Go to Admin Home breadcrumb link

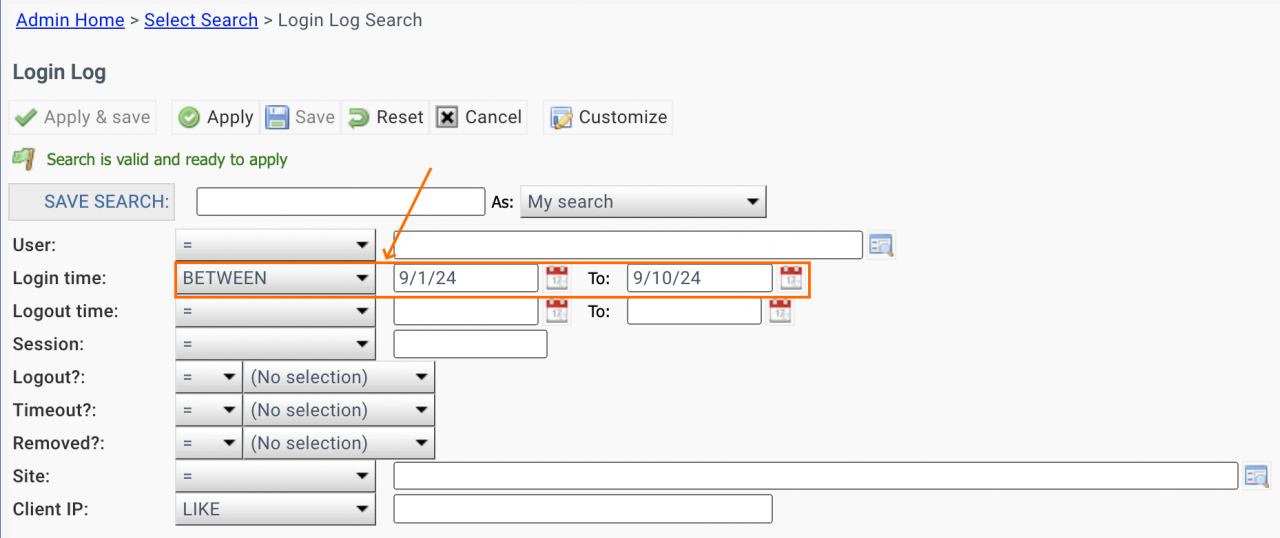70,20
